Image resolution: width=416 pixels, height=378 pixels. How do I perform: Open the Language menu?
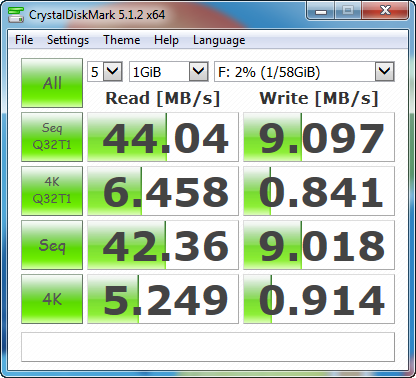click(219, 40)
